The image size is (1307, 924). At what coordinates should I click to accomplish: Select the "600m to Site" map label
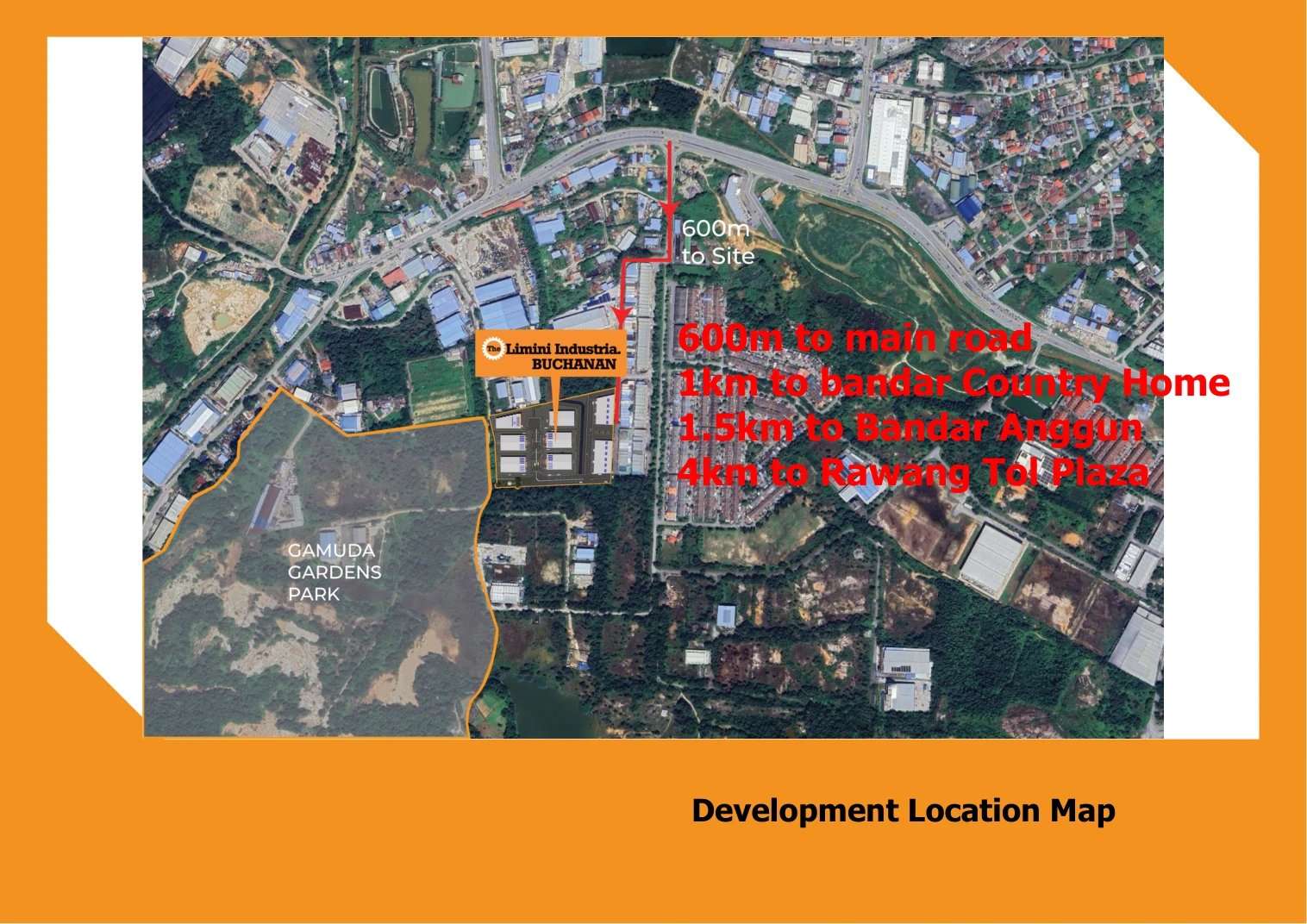717,242
